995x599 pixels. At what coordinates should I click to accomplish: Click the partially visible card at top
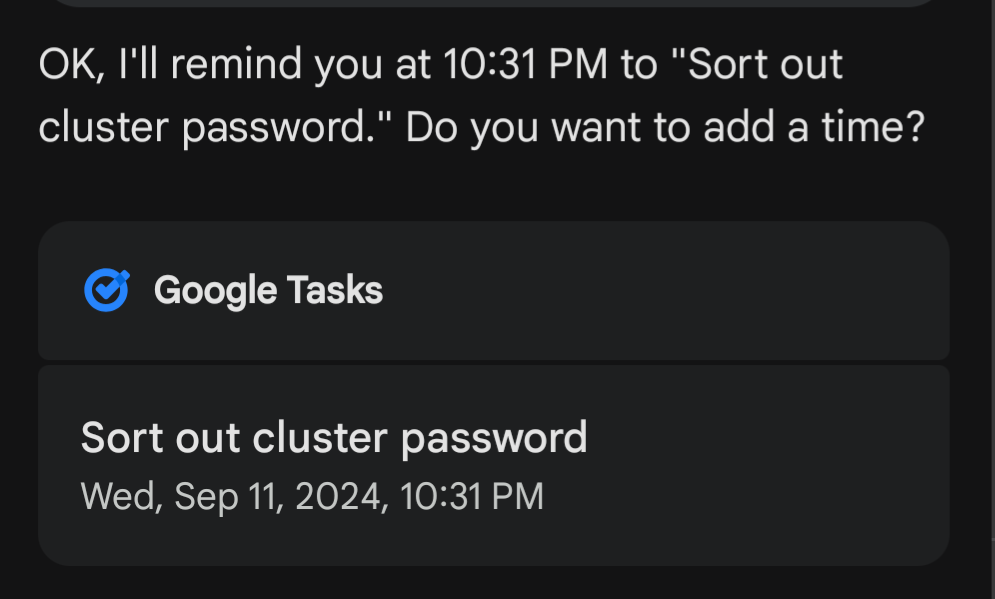point(494,3)
